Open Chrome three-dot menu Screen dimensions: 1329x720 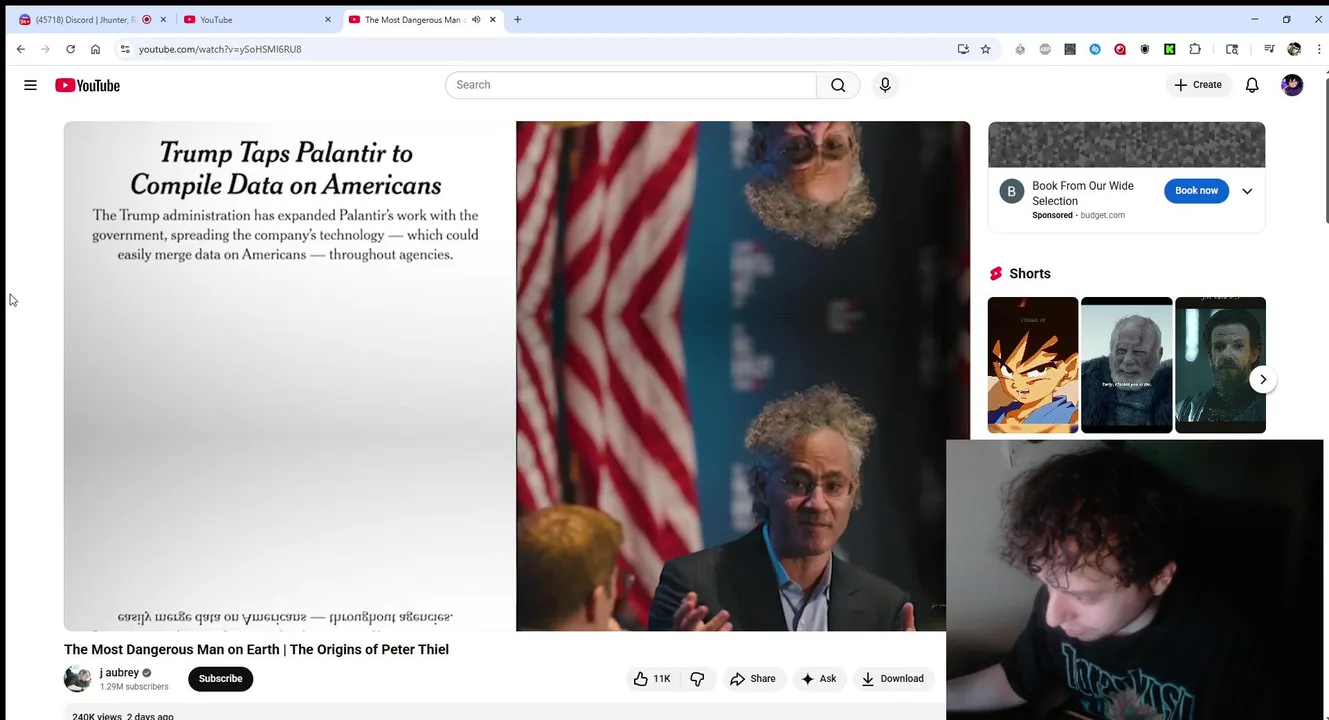click(x=1319, y=49)
